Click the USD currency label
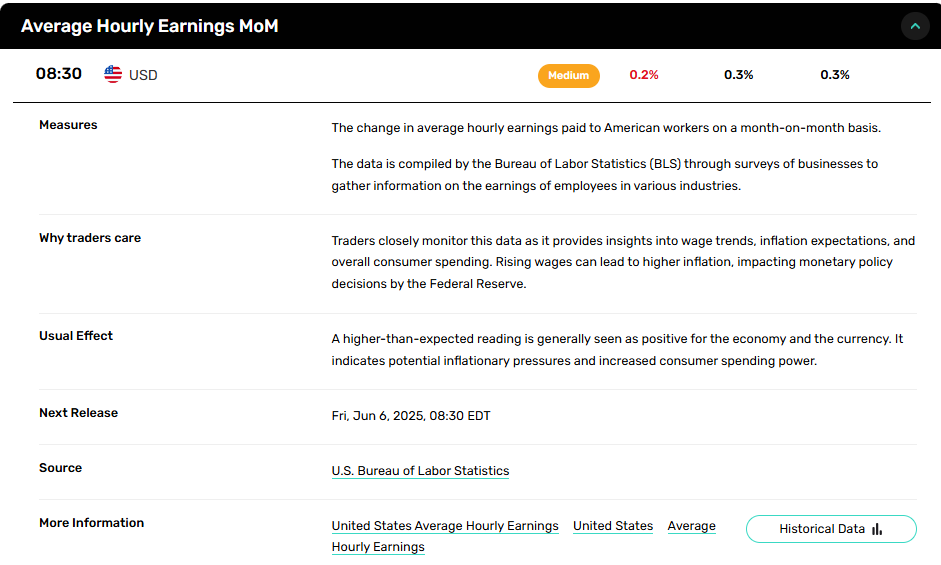941x565 pixels. pyautogui.click(x=143, y=75)
